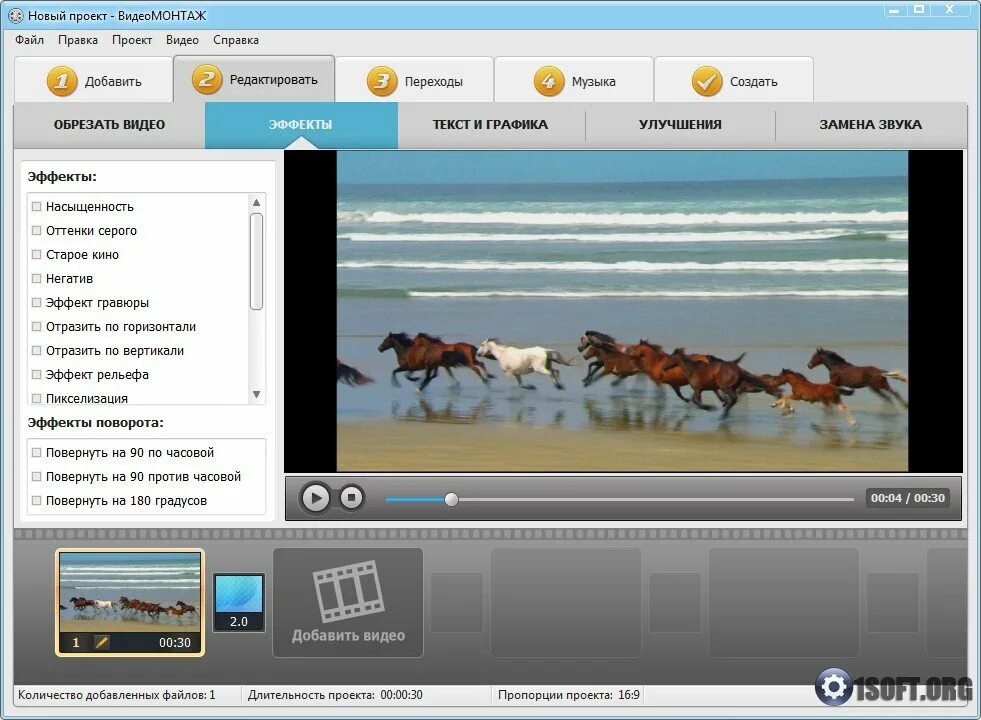Image resolution: width=981 pixels, height=720 pixels.
Task: Check Повернуть на 90 против часовой
Action: [36, 477]
